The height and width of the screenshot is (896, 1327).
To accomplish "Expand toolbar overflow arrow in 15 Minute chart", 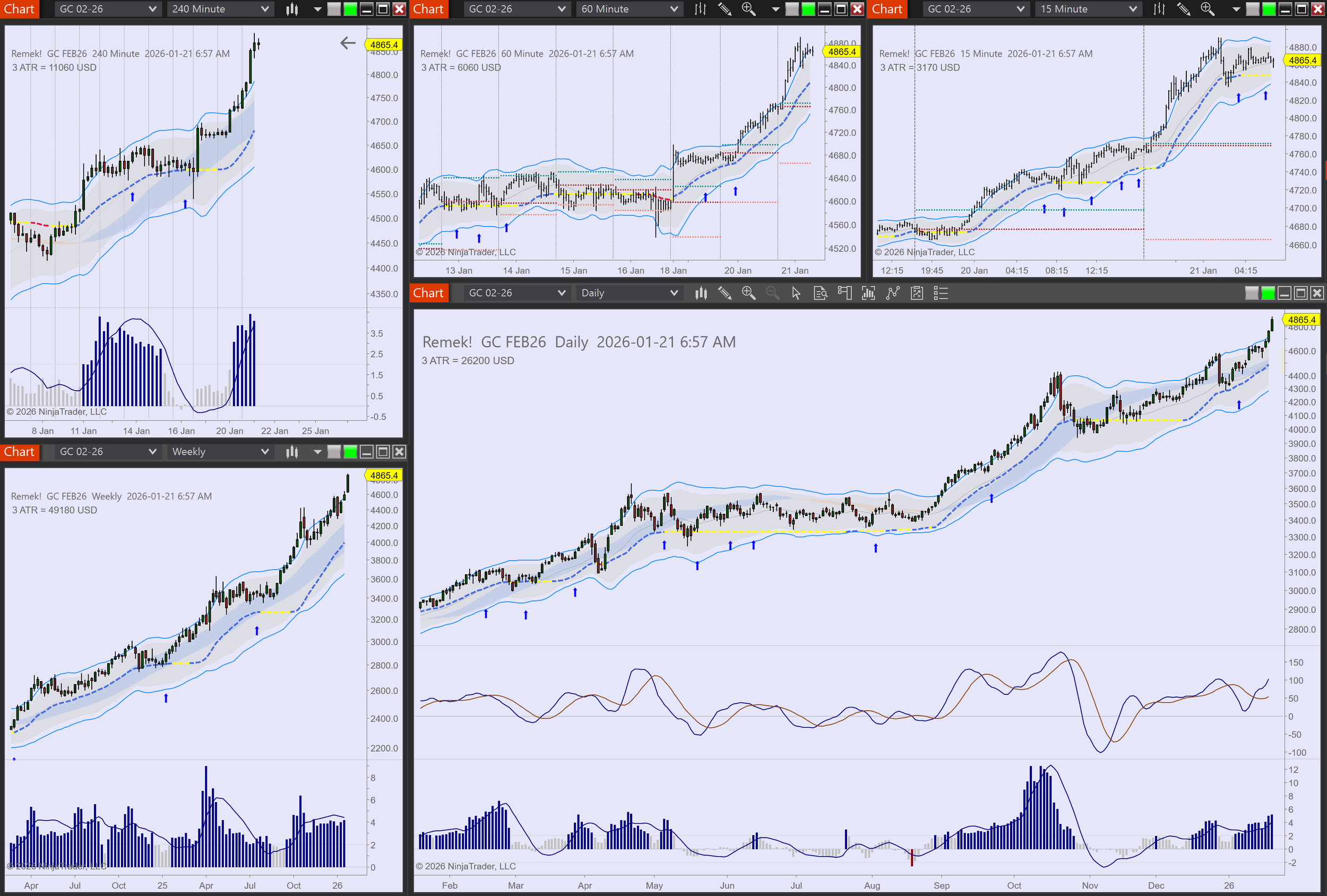I will click(x=1236, y=9).
